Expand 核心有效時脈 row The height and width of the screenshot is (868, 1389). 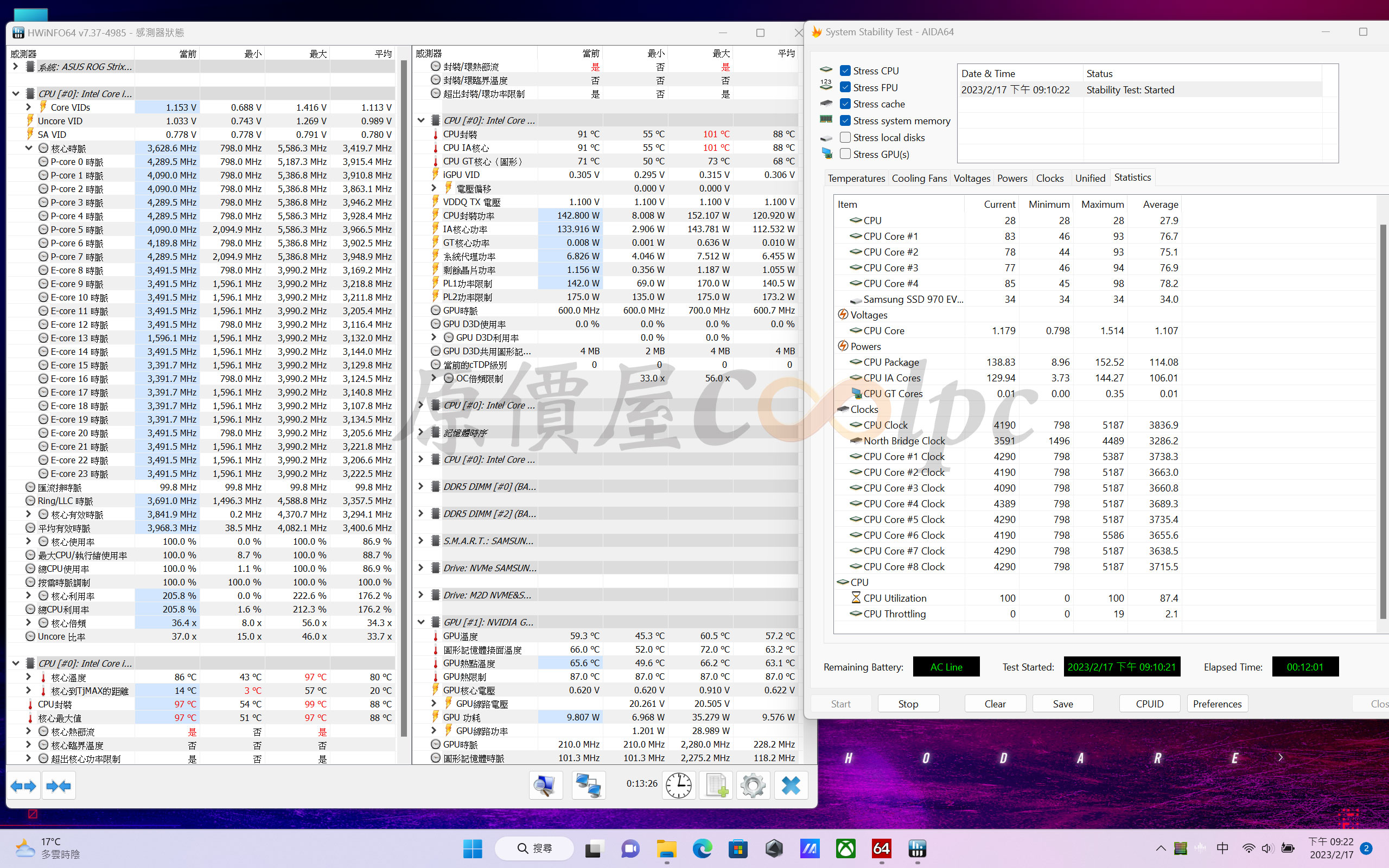coord(28,514)
